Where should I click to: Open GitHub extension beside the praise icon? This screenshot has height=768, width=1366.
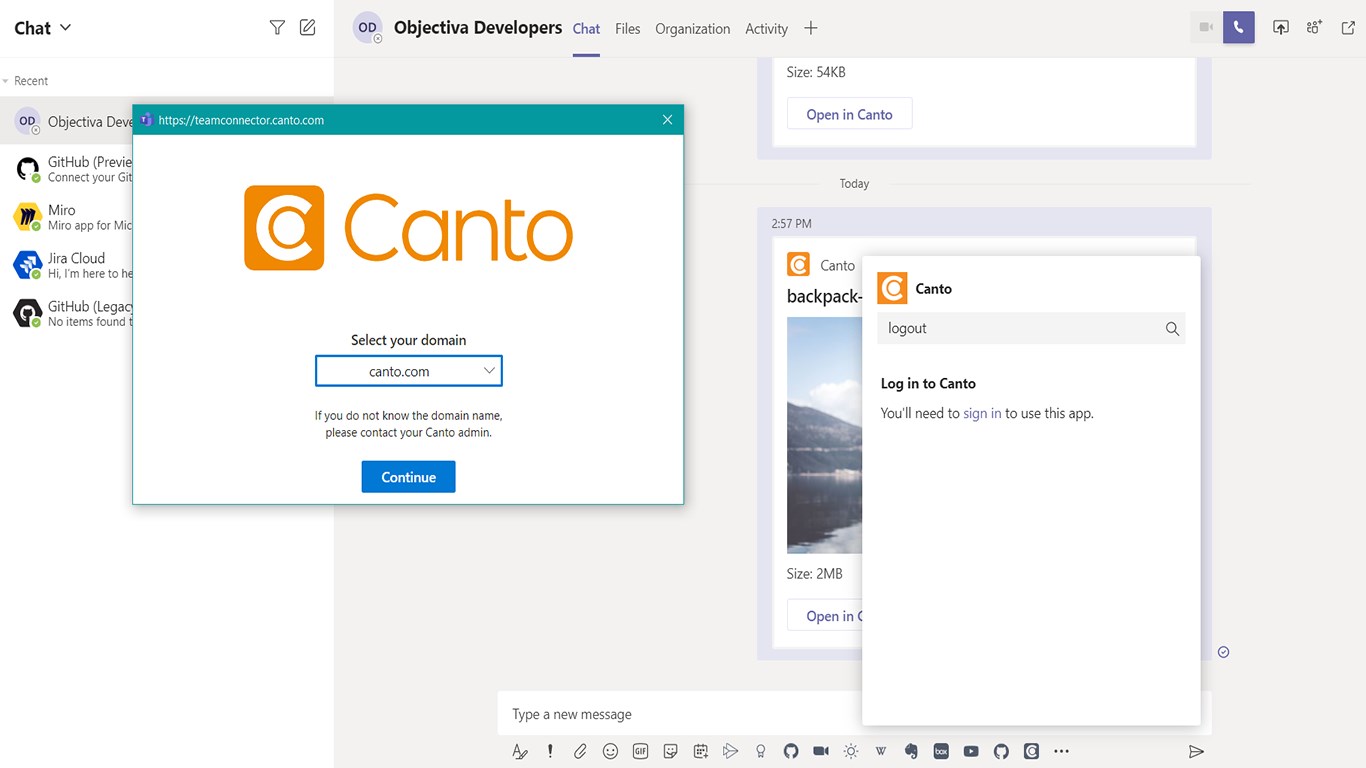point(791,751)
